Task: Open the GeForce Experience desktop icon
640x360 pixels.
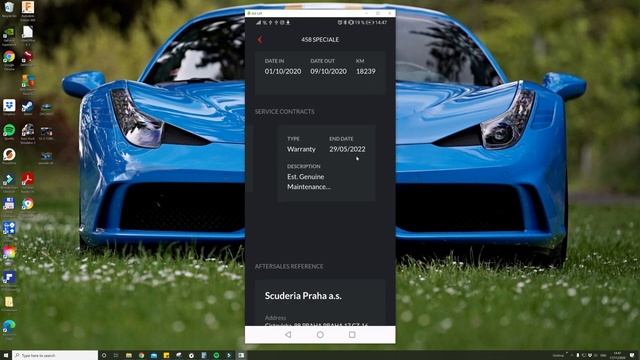Action: 9,35
